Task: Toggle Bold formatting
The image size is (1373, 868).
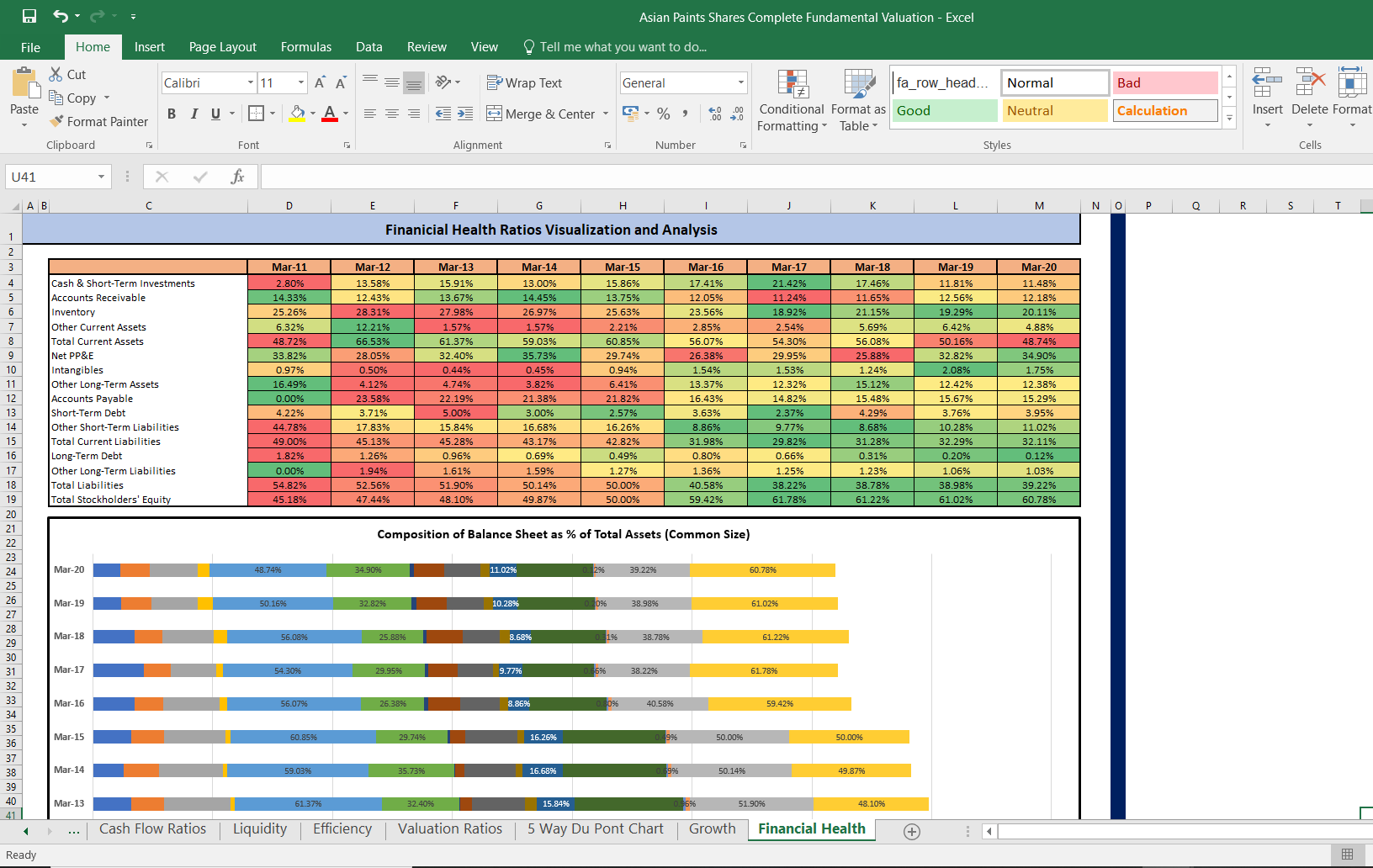Action: coord(172,114)
